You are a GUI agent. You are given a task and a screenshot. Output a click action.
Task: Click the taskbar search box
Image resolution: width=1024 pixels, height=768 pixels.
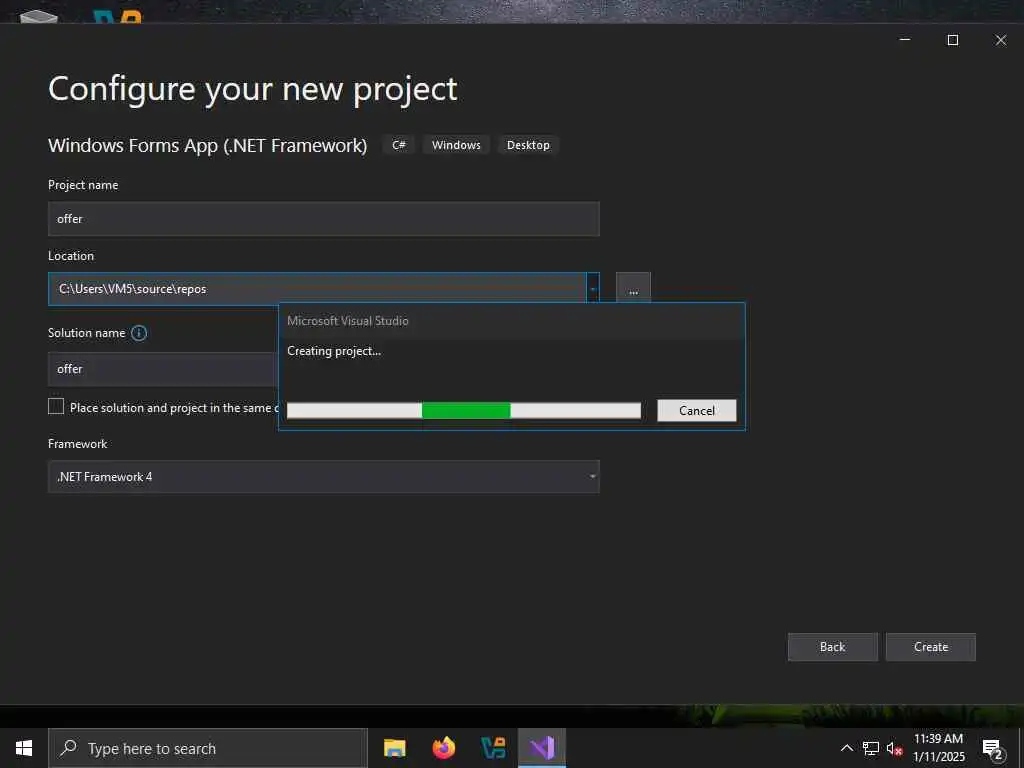[208, 748]
